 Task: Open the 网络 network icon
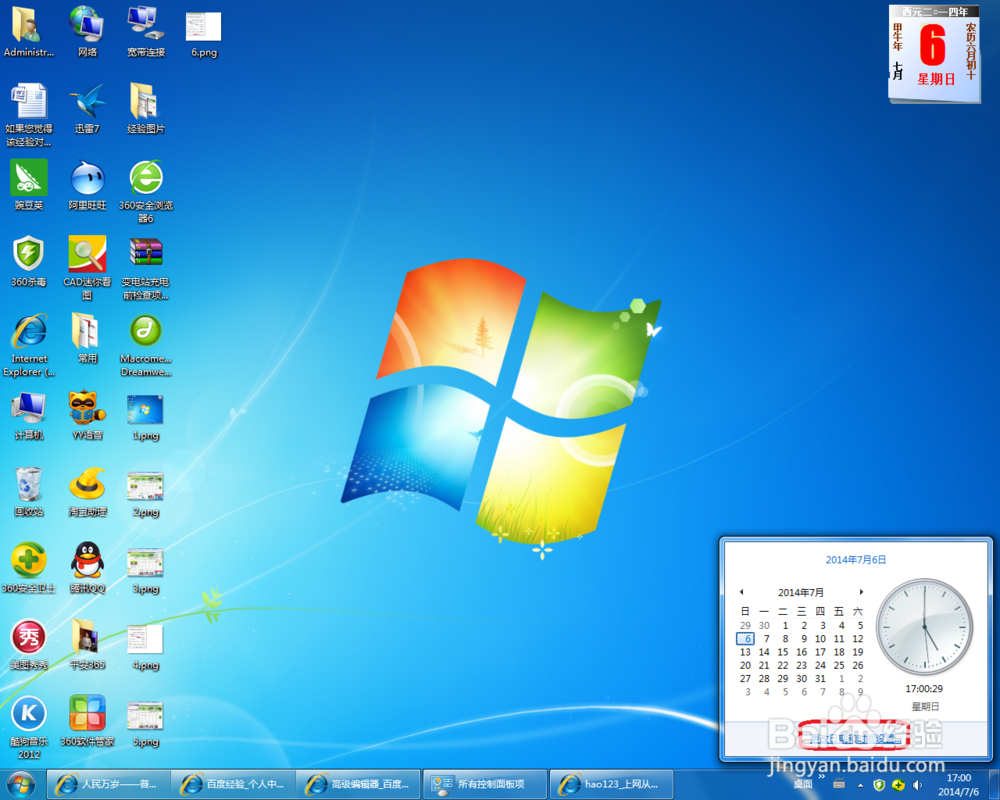pos(87,31)
